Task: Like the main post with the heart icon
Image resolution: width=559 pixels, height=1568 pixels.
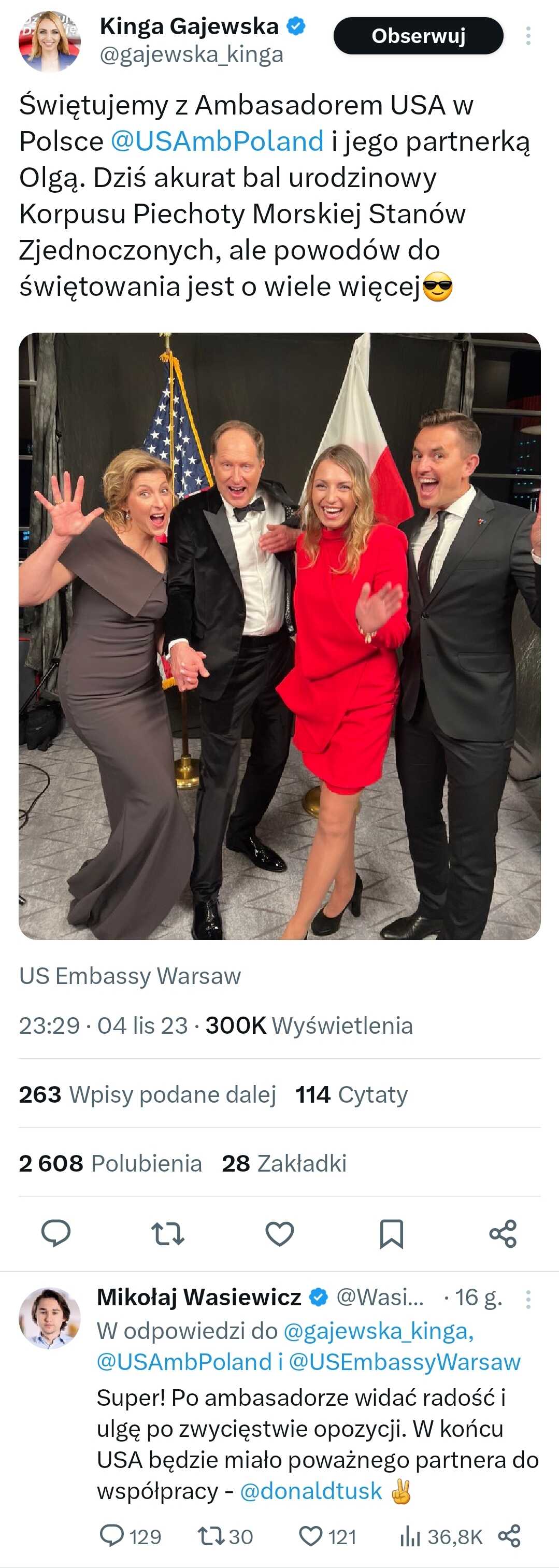Action: click(x=280, y=1234)
